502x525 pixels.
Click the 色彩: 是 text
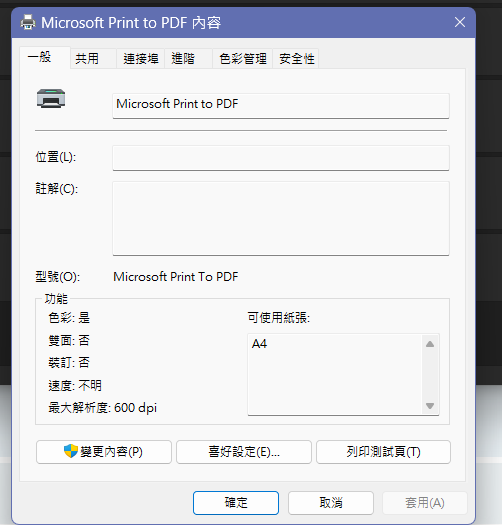point(69,317)
